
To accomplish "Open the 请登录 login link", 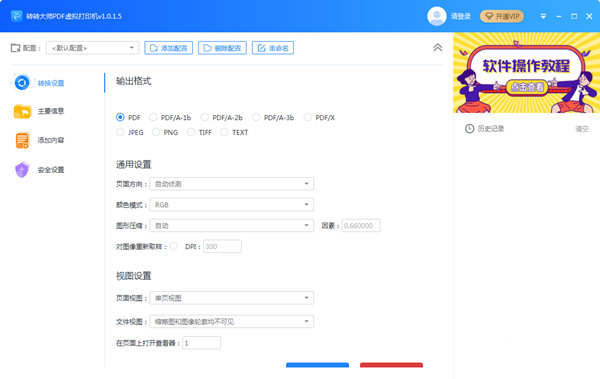I will [461, 16].
